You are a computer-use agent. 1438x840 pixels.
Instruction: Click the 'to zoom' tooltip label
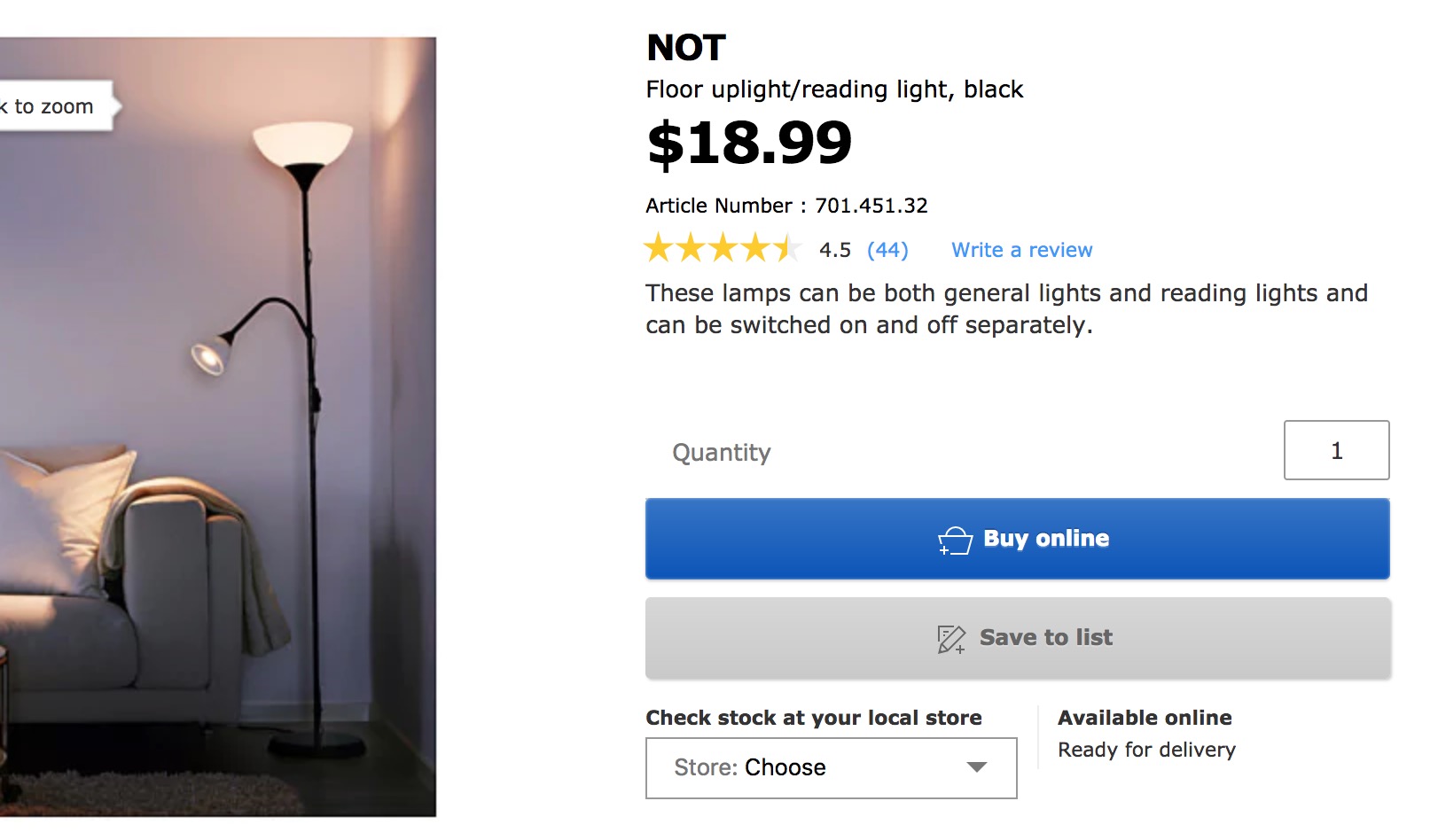click(x=53, y=106)
